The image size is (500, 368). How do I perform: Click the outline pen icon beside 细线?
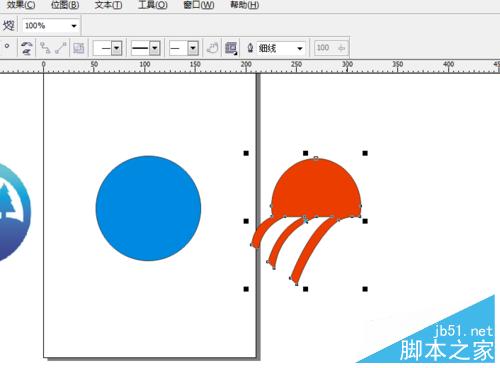tap(250, 48)
